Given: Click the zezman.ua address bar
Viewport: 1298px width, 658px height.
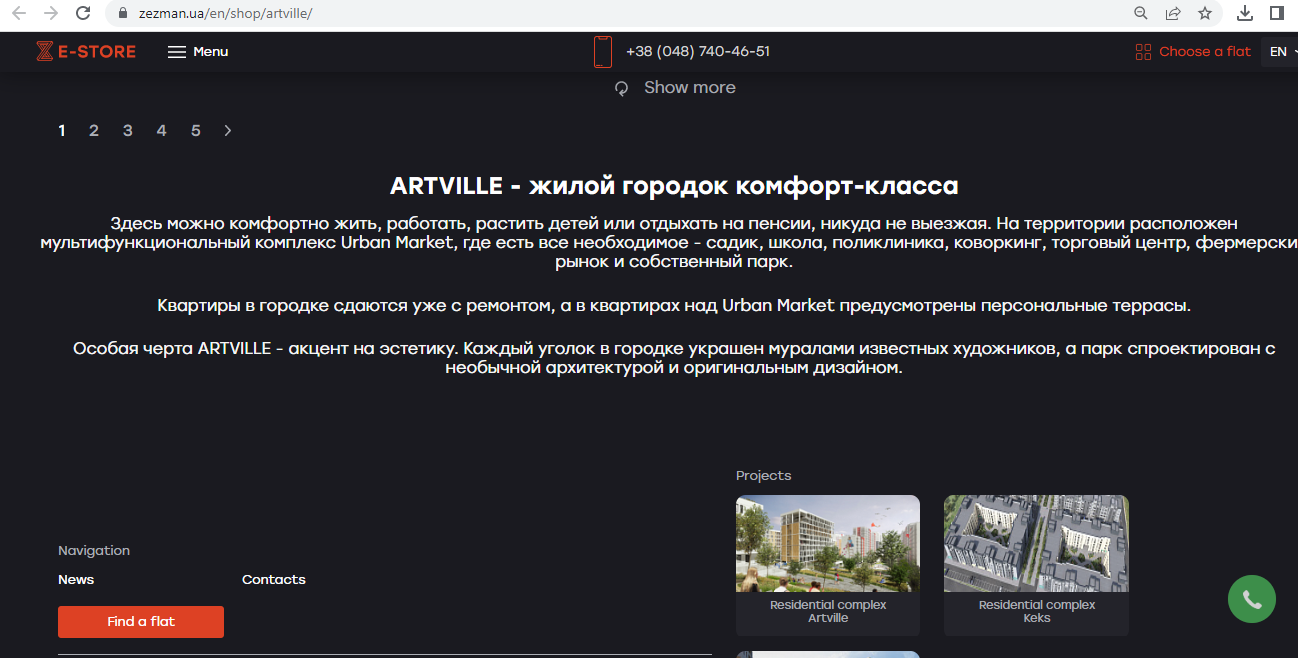Looking at the screenshot, I should (620, 14).
